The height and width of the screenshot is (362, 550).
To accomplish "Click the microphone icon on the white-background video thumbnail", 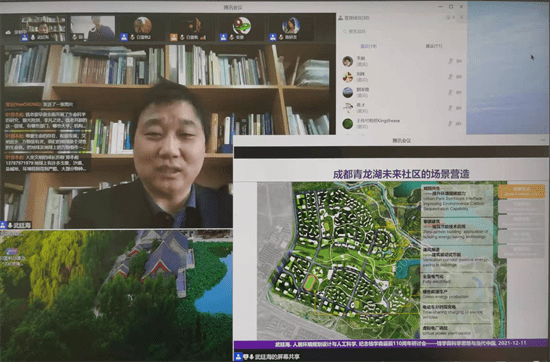I will click(x=74, y=37).
